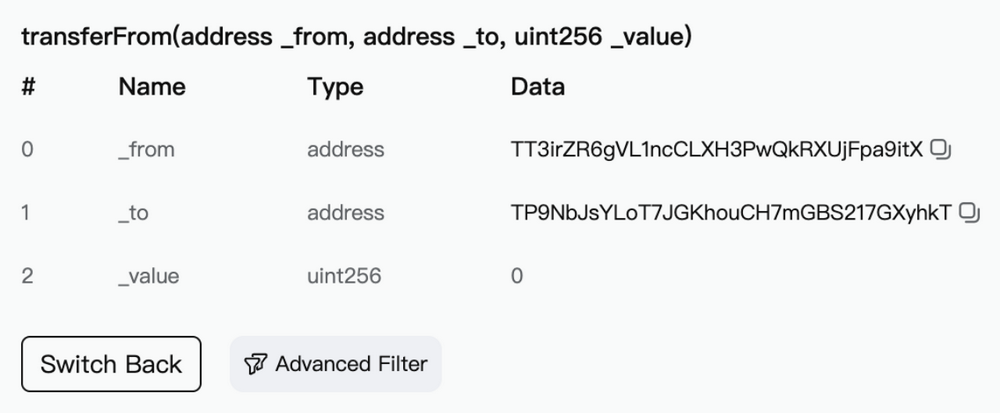This screenshot has height=413, width=1000.
Task: Click the _from parameter name
Action: pyautogui.click(x=146, y=150)
